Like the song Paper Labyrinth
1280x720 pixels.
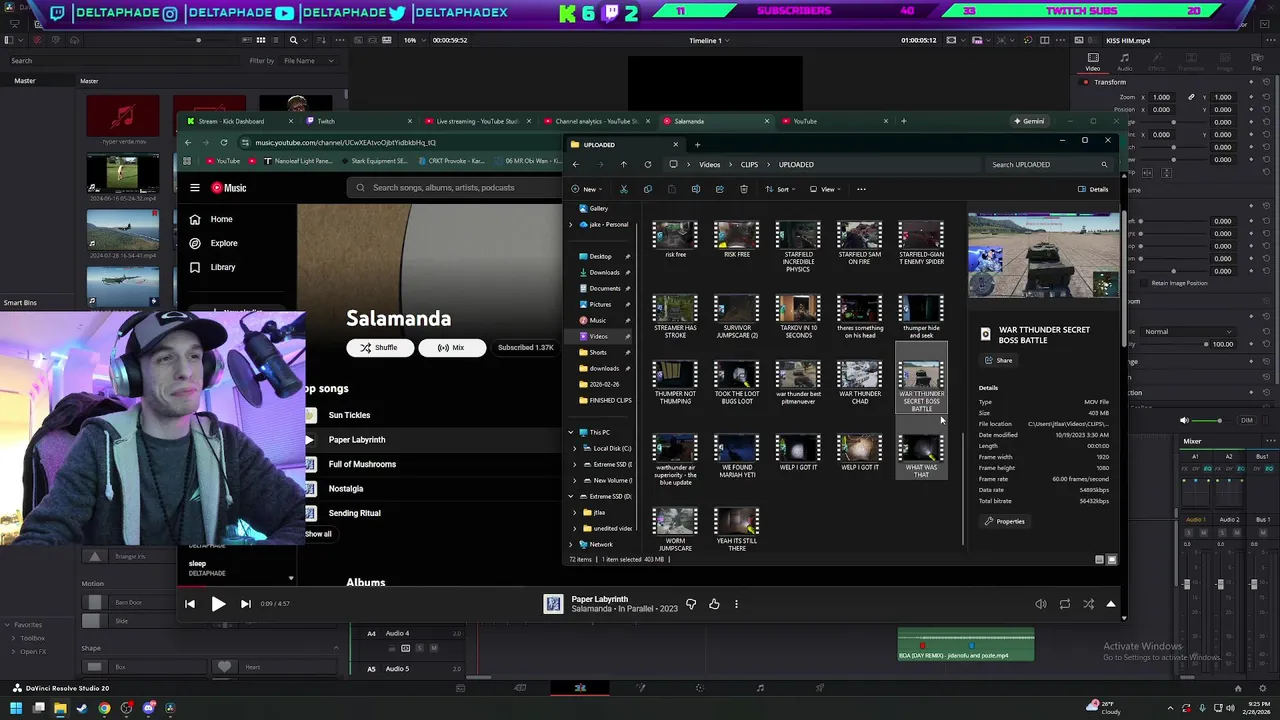pyautogui.click(x=714, y=604)
